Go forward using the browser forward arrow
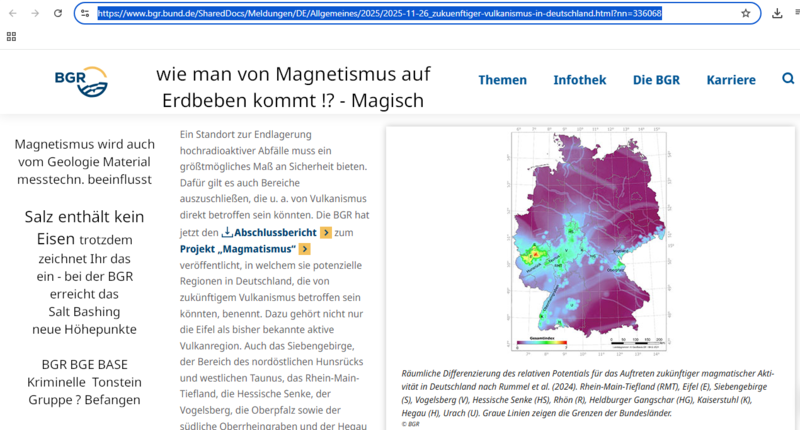Screen dimensions: 800x430 coord(35,14)
